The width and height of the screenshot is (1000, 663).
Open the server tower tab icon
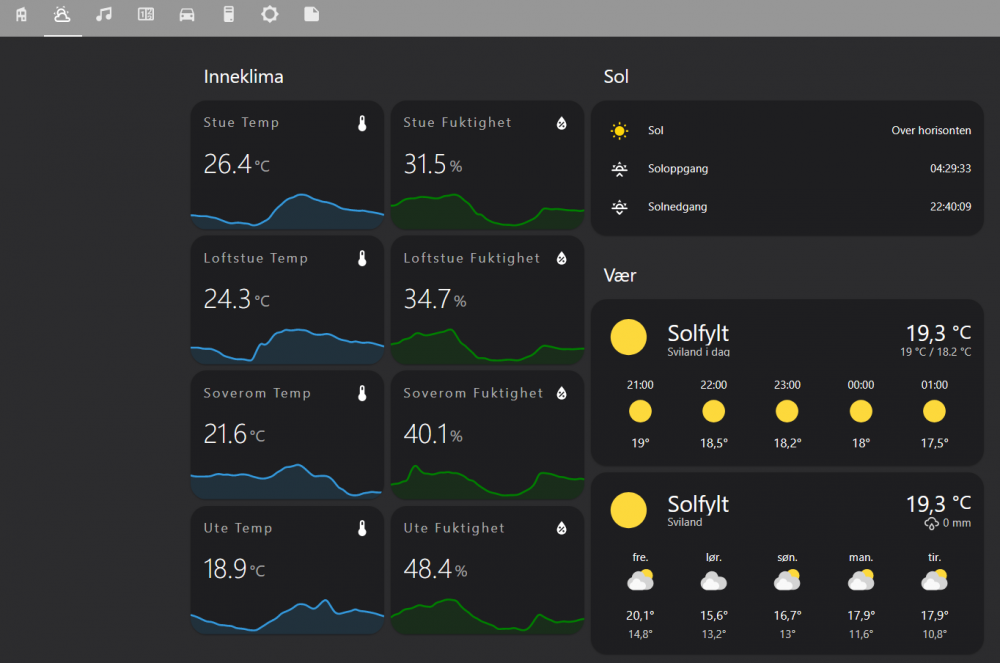pos(229,14)
